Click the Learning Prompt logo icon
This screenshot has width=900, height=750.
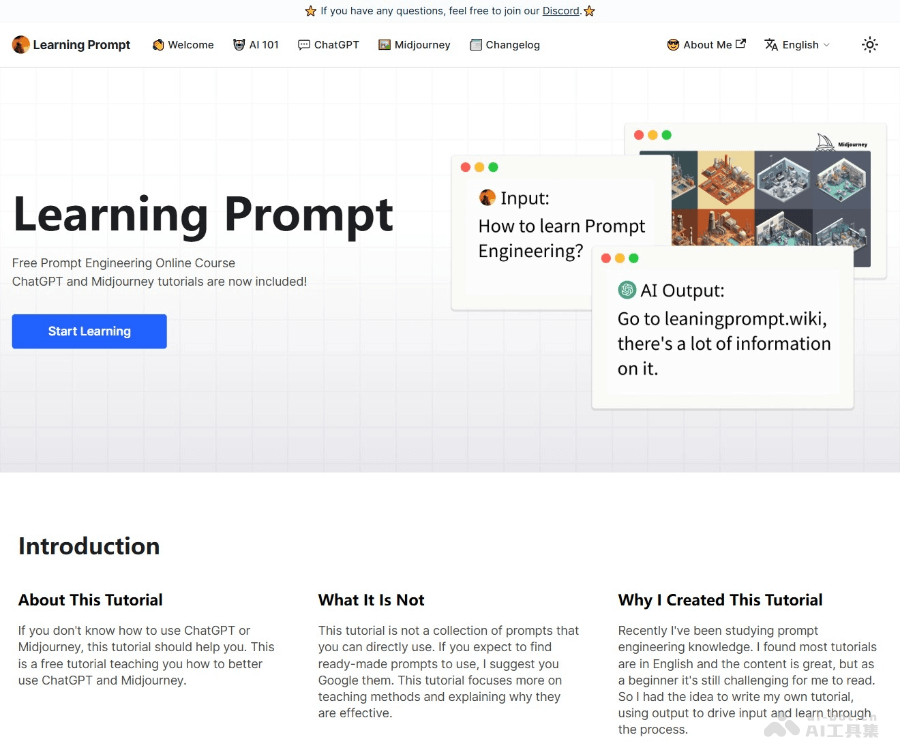click(x=20, y=44)
